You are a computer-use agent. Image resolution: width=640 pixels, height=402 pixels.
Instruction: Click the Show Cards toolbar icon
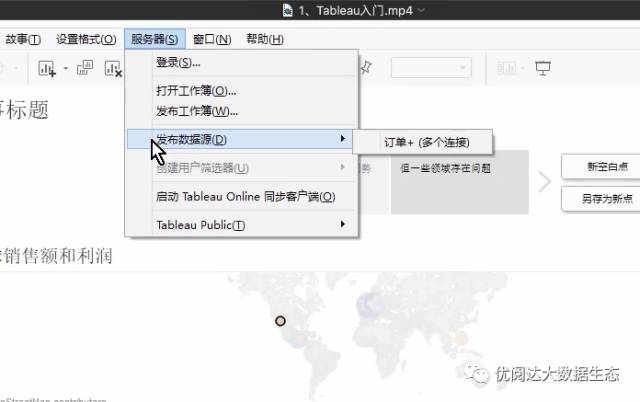(506, 68)
